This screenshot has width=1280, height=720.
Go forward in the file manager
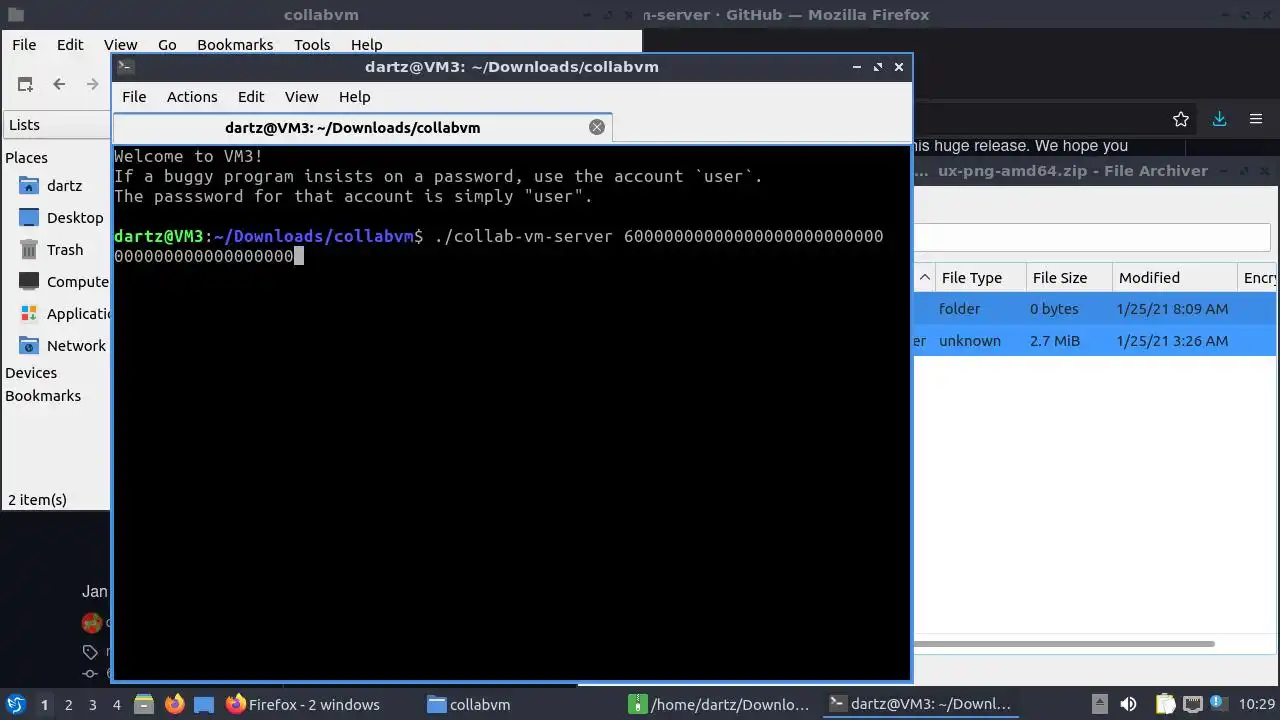pos(93,85)
